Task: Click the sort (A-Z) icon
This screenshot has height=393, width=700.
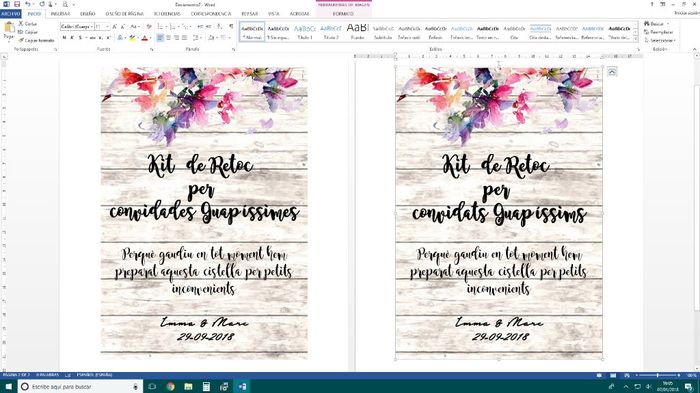Action: pyautogui.click(x=220, y=27)
